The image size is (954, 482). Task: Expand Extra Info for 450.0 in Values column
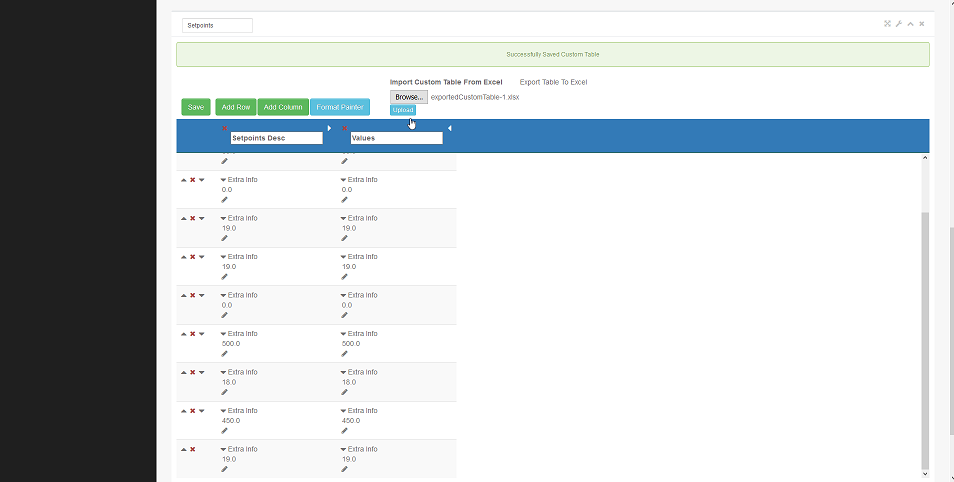coord(344,411)
